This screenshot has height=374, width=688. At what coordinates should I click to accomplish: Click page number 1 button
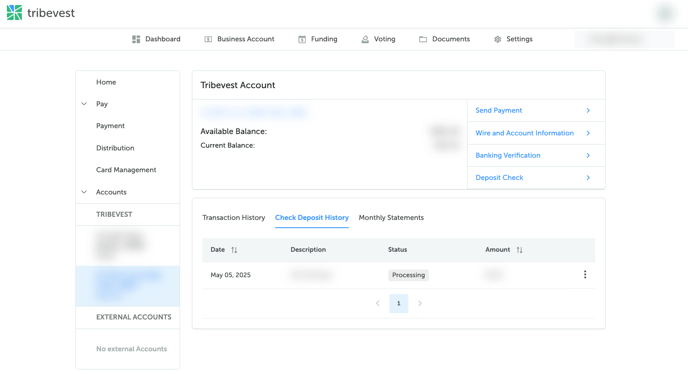[x=399, y=303]
